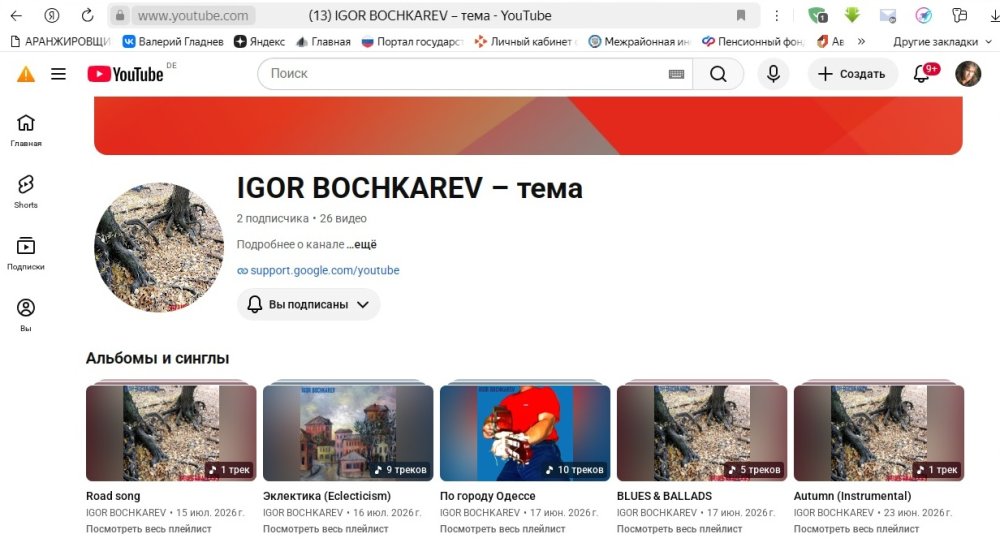Click the channel profile picture

click(159, 247)
